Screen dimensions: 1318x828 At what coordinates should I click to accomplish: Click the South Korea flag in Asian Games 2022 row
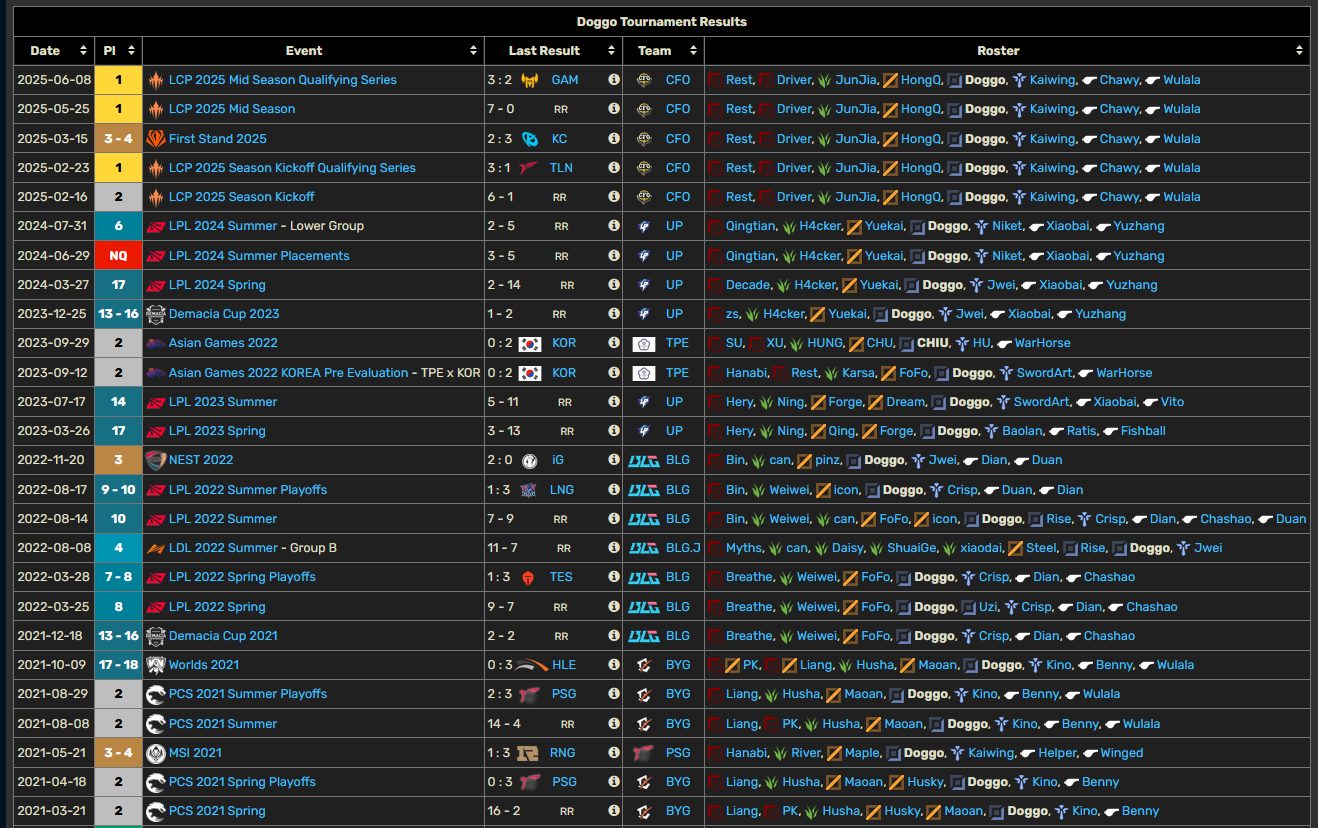point(530,343)
